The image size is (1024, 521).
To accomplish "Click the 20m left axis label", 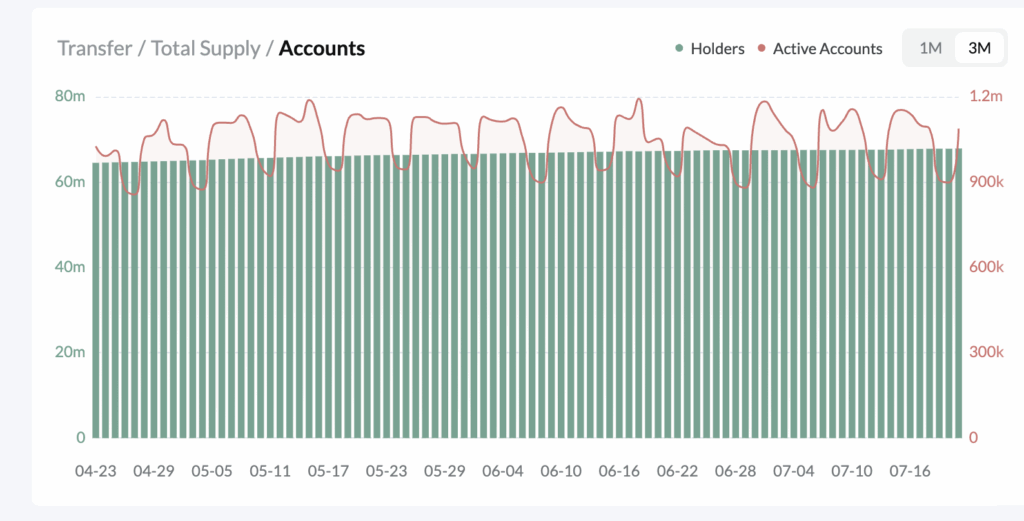I will point(70,352).
